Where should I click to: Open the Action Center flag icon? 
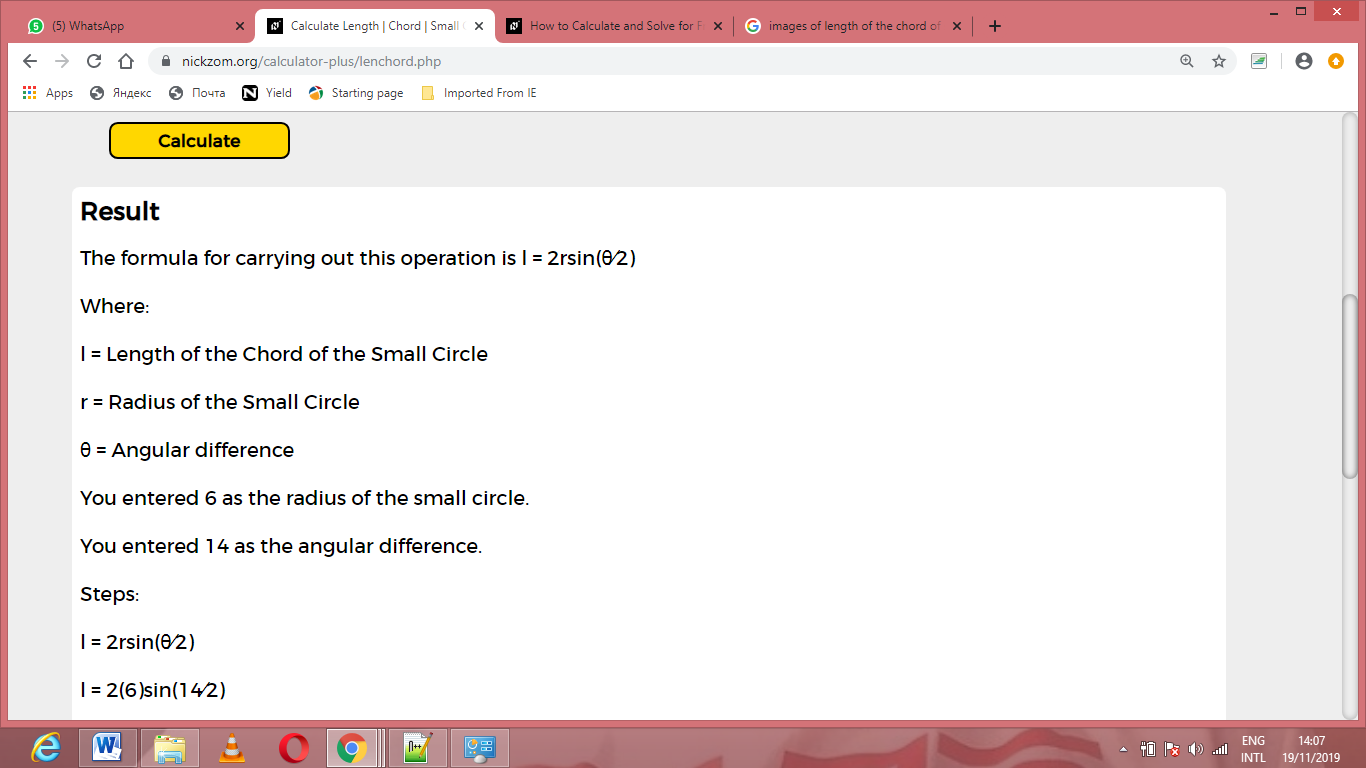coord(1172,749)
